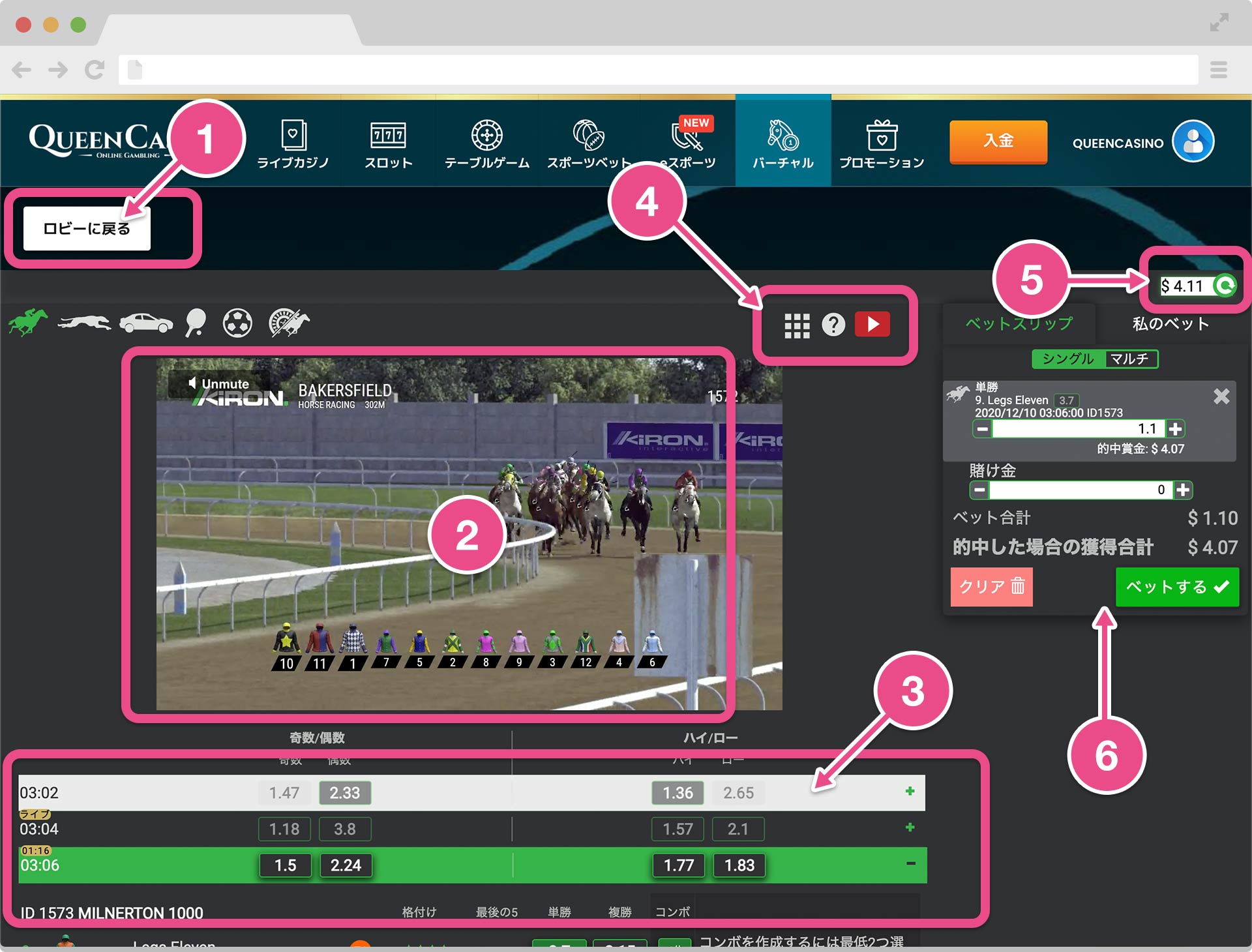This screenshot has width=1252, height=952.
Task: Remove the Legs Eleven bet from slip
Action: [1221, 396]
